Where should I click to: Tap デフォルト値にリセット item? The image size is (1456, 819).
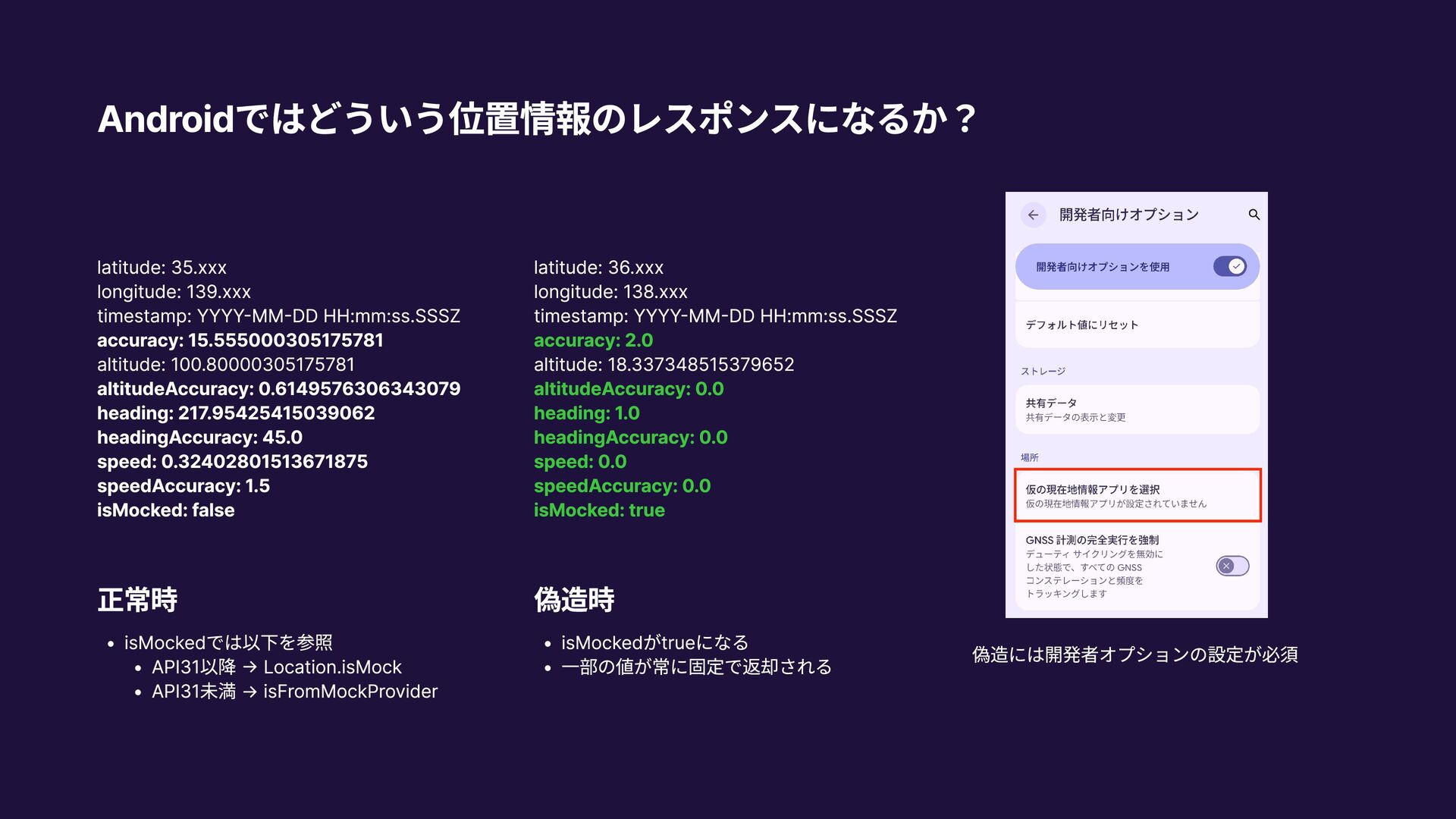point(1081,325)
